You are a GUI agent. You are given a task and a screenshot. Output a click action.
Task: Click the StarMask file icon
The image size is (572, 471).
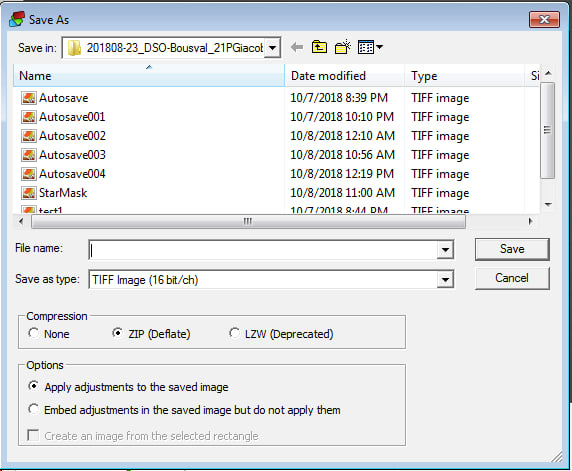pos(28,193)
